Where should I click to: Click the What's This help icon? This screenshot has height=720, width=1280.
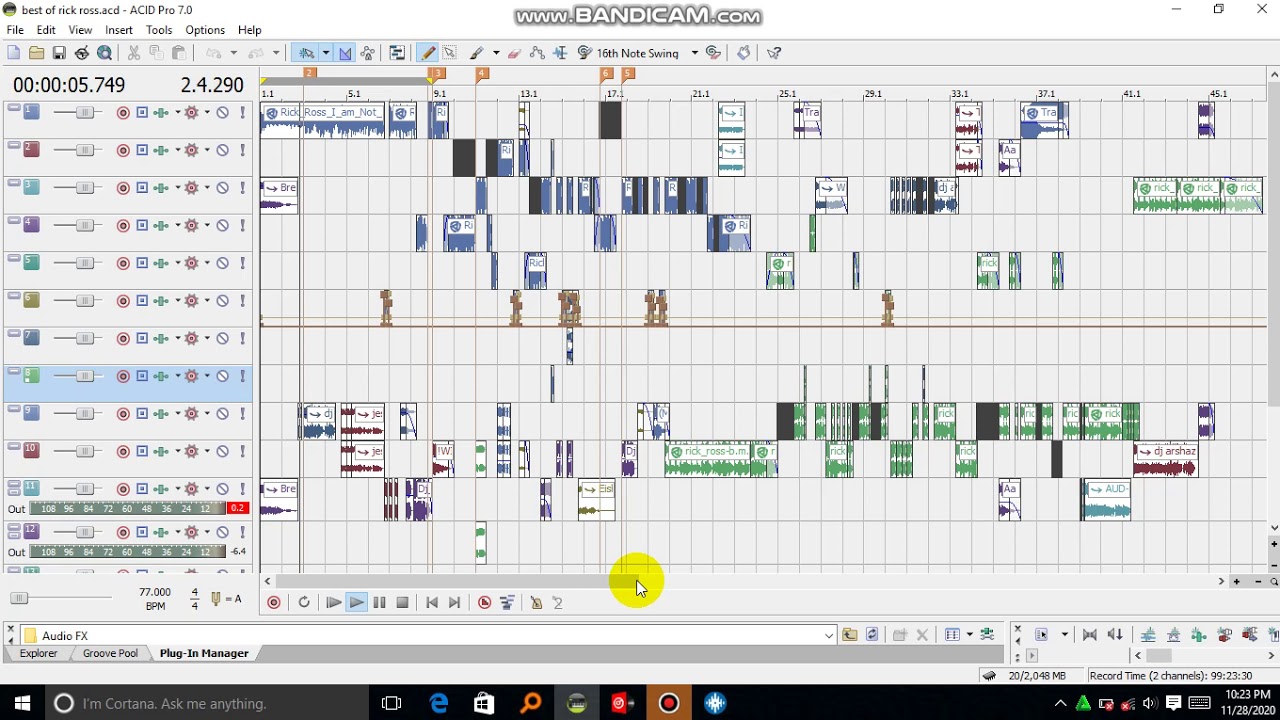pos(774,53)
